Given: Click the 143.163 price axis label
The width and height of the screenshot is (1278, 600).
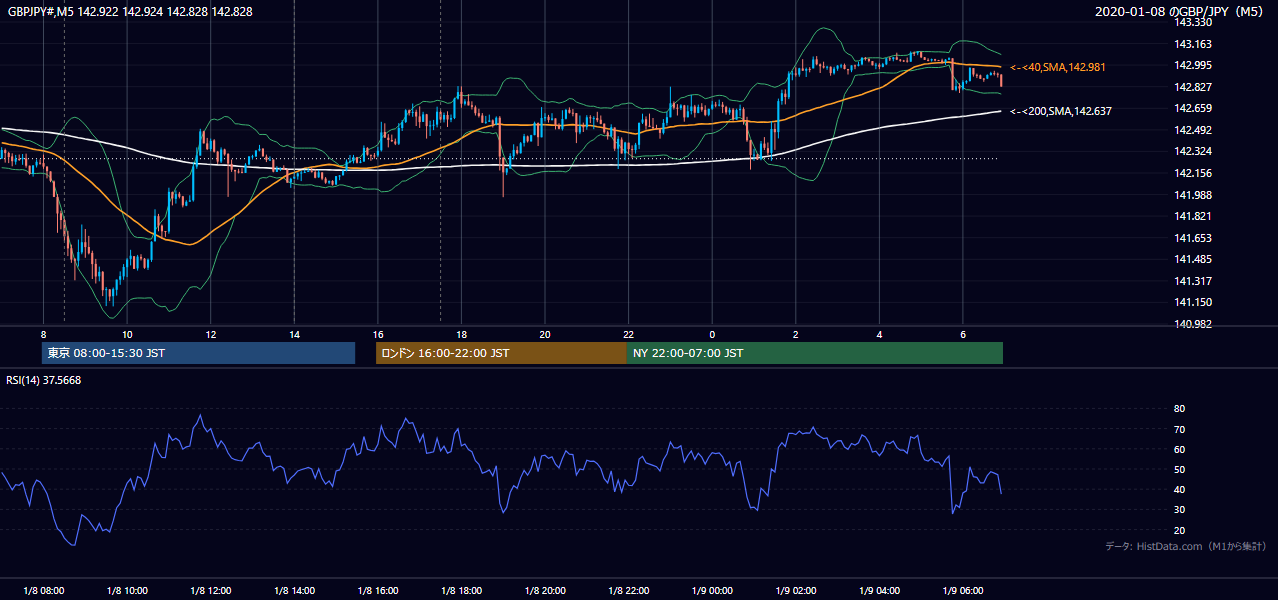Looking at the screenshot, I should pos(1192,44).
